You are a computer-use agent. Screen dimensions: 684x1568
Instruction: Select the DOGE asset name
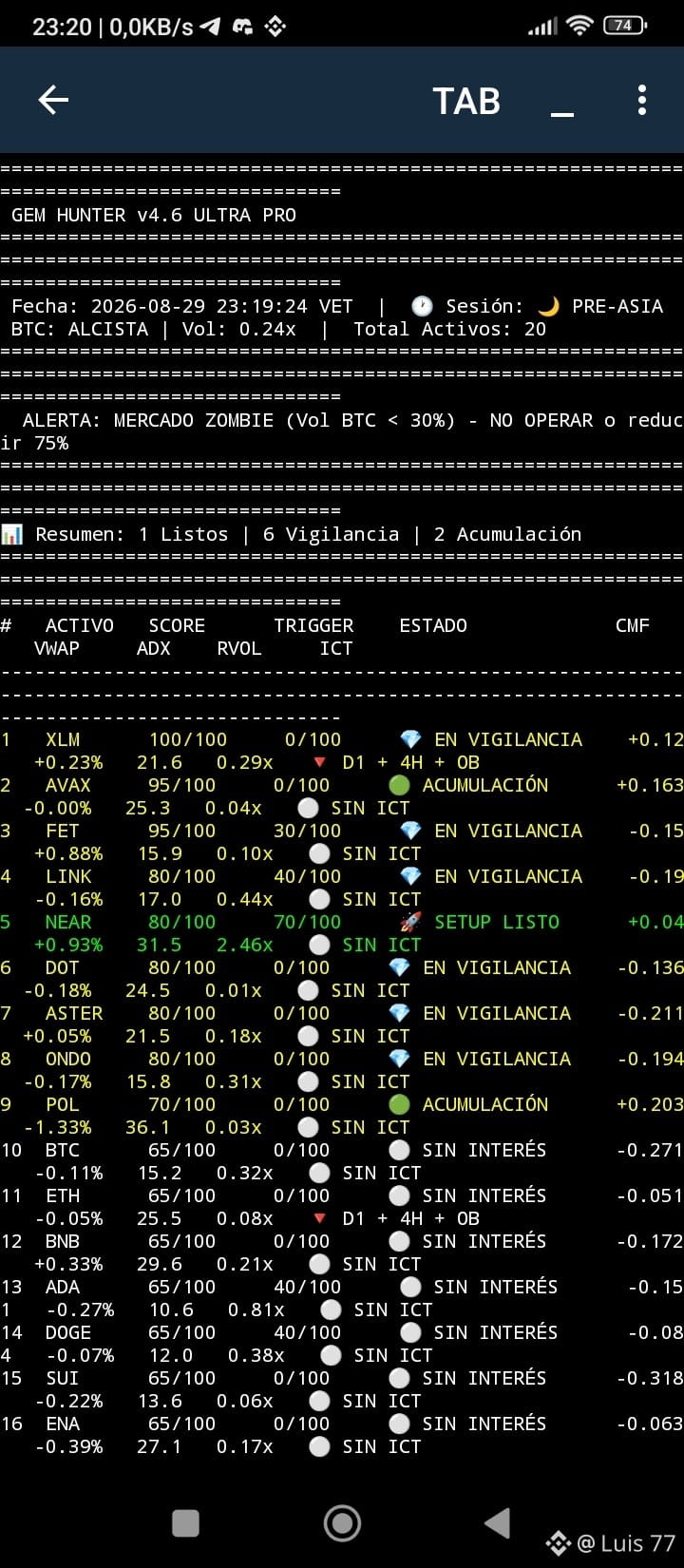[x=68, y=1332]
